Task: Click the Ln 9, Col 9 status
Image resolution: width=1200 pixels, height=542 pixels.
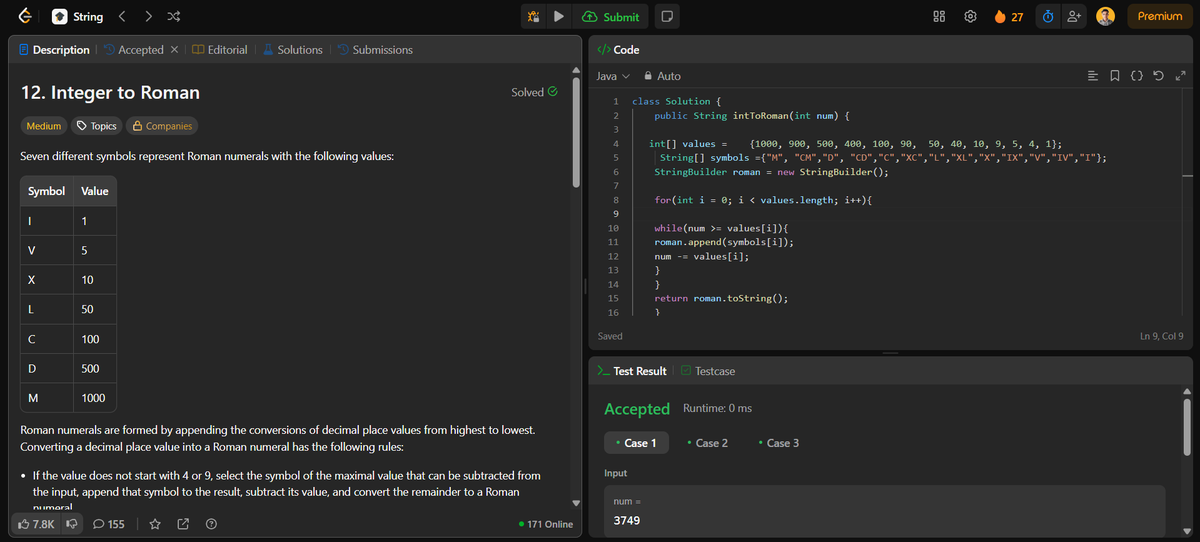Action: (1161, 336)
